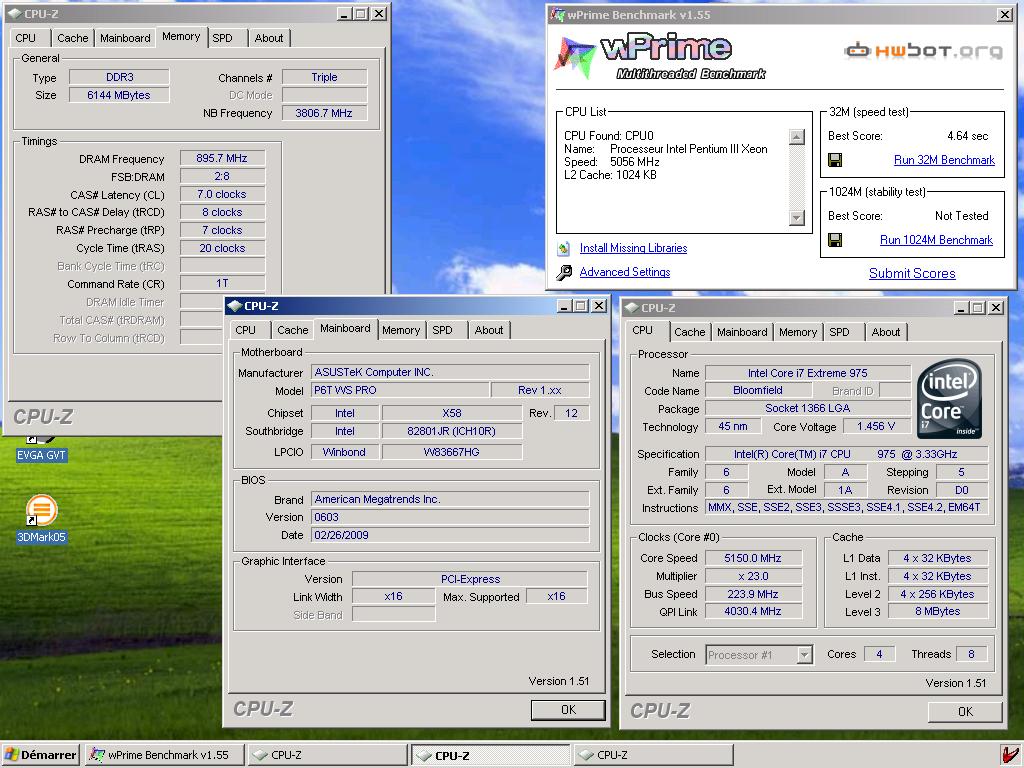Switch to Mainboard tab in Memory CPU-Z window
The image size is (1024, 768).
pyautogui.click(x=125, y=38)
